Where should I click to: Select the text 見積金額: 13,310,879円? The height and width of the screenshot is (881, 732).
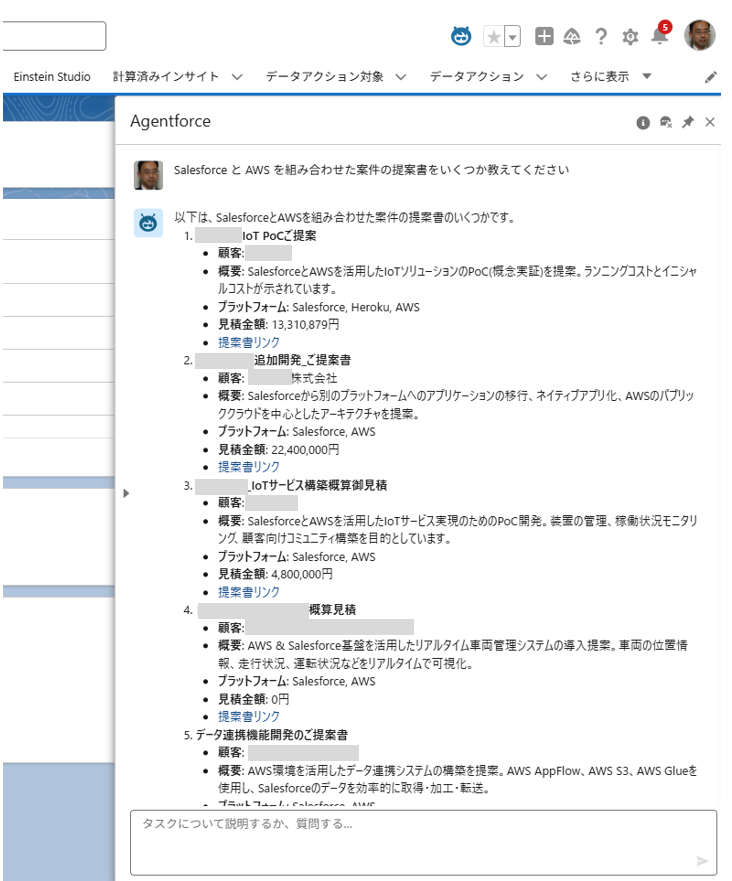click(279, 324)
